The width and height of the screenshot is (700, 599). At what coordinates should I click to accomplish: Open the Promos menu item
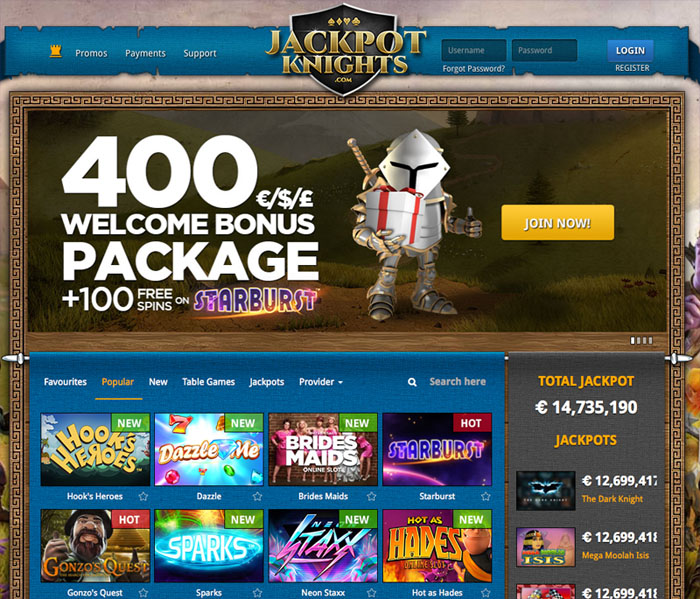(x=91, y=53)
